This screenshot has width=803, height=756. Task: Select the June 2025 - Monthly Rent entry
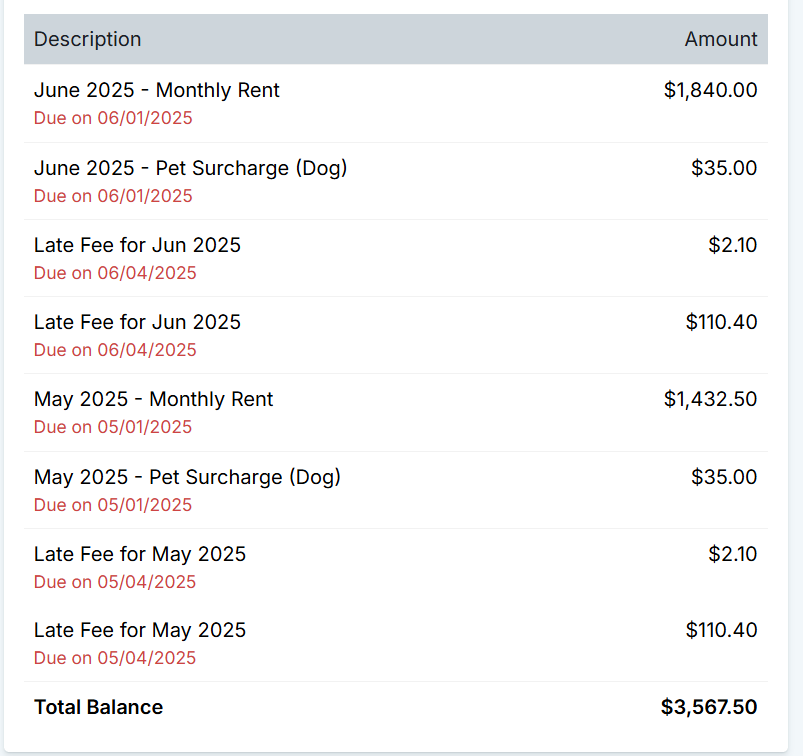coord(157,90)
